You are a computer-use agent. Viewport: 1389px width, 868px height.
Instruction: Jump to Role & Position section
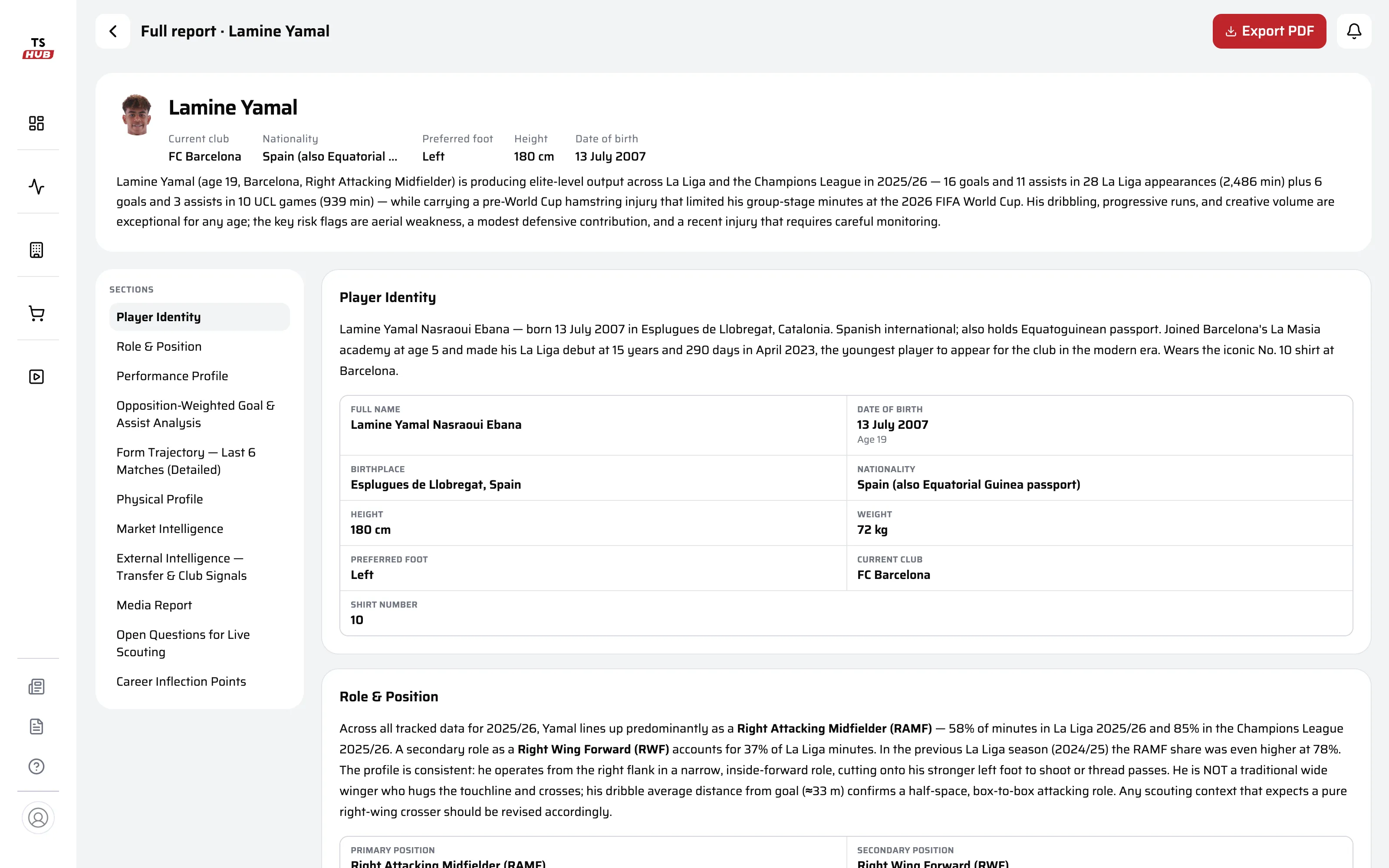pyautogui.click(x=200, y=346)
